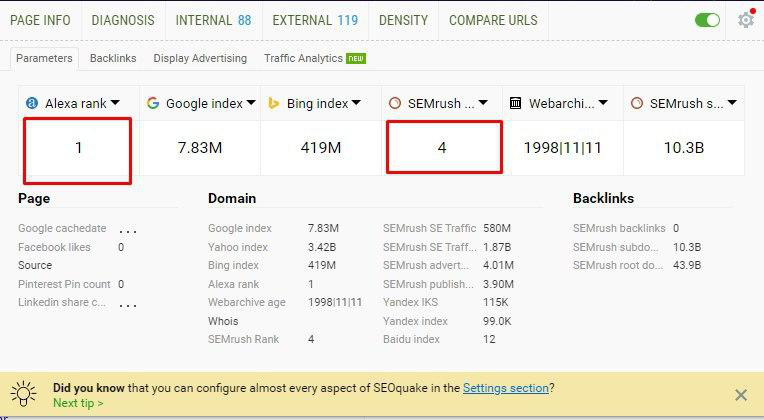Expand the Alexa rank dropdown arrow

pyautogui.click(x=115, y=103)
